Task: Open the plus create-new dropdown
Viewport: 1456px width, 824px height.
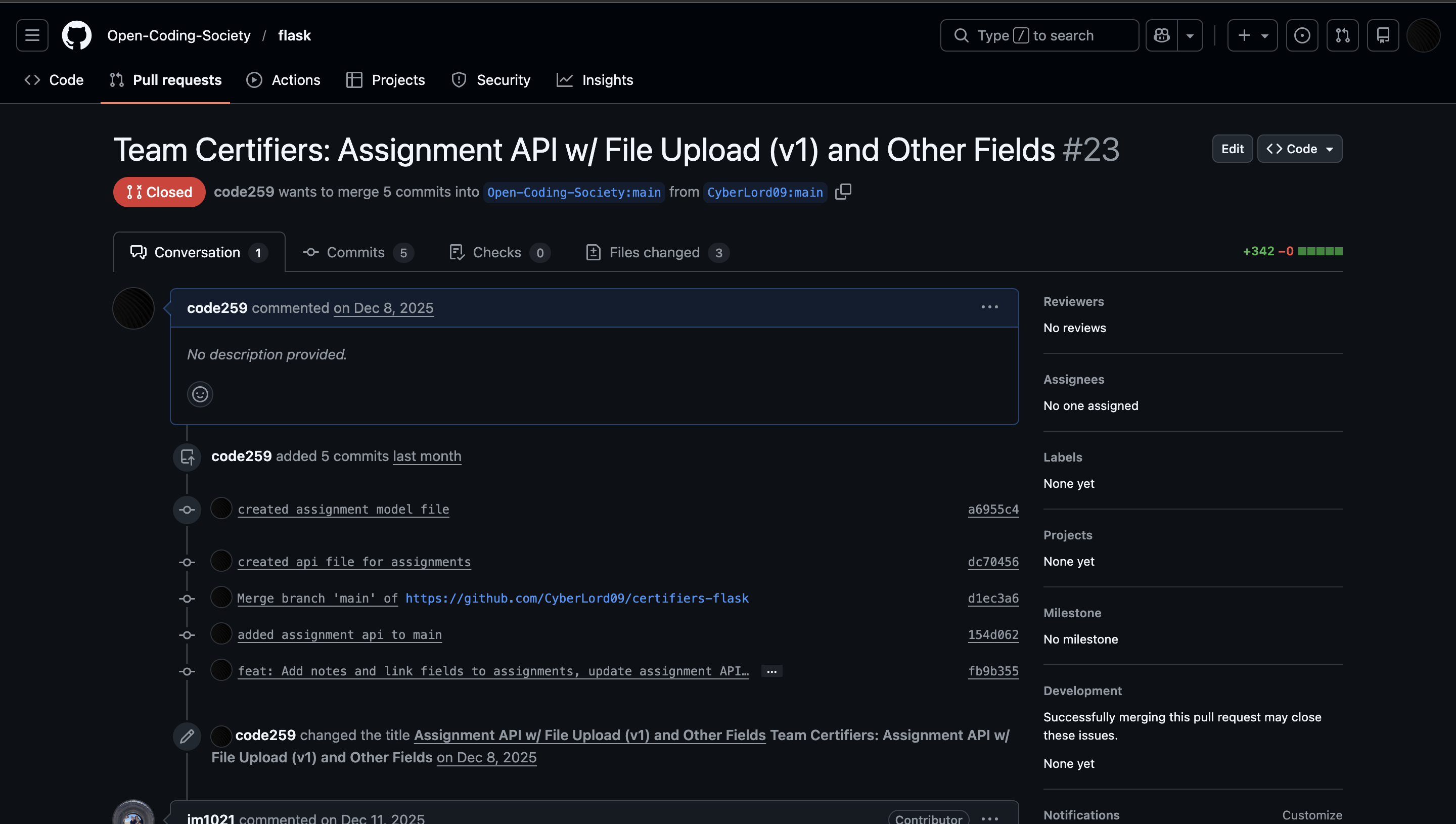Action: pos(1252,35)
